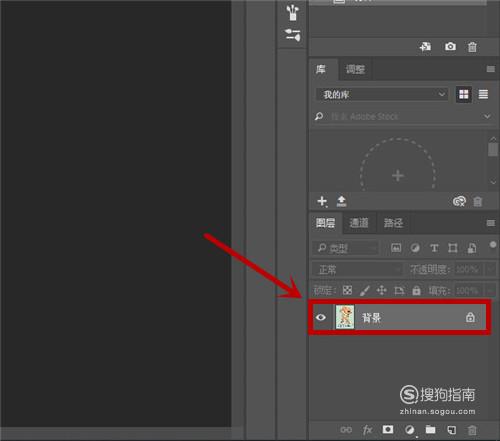This screenshot has height=441, width=500.
Task: Toggle layer filtering on or off
Action: [x=493, y=245]
